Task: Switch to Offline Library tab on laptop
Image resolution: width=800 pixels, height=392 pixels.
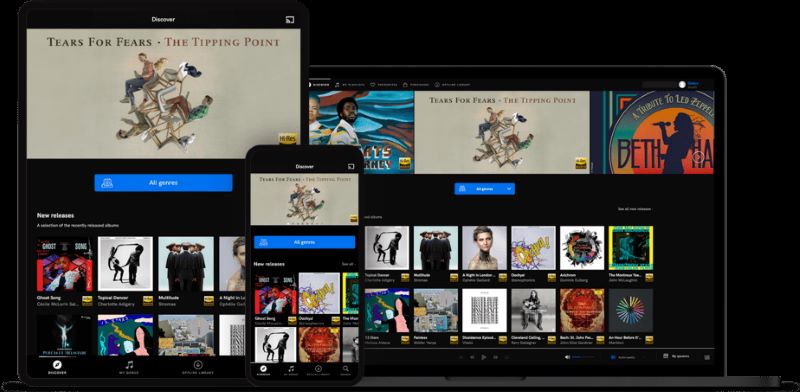Action: 453,85
